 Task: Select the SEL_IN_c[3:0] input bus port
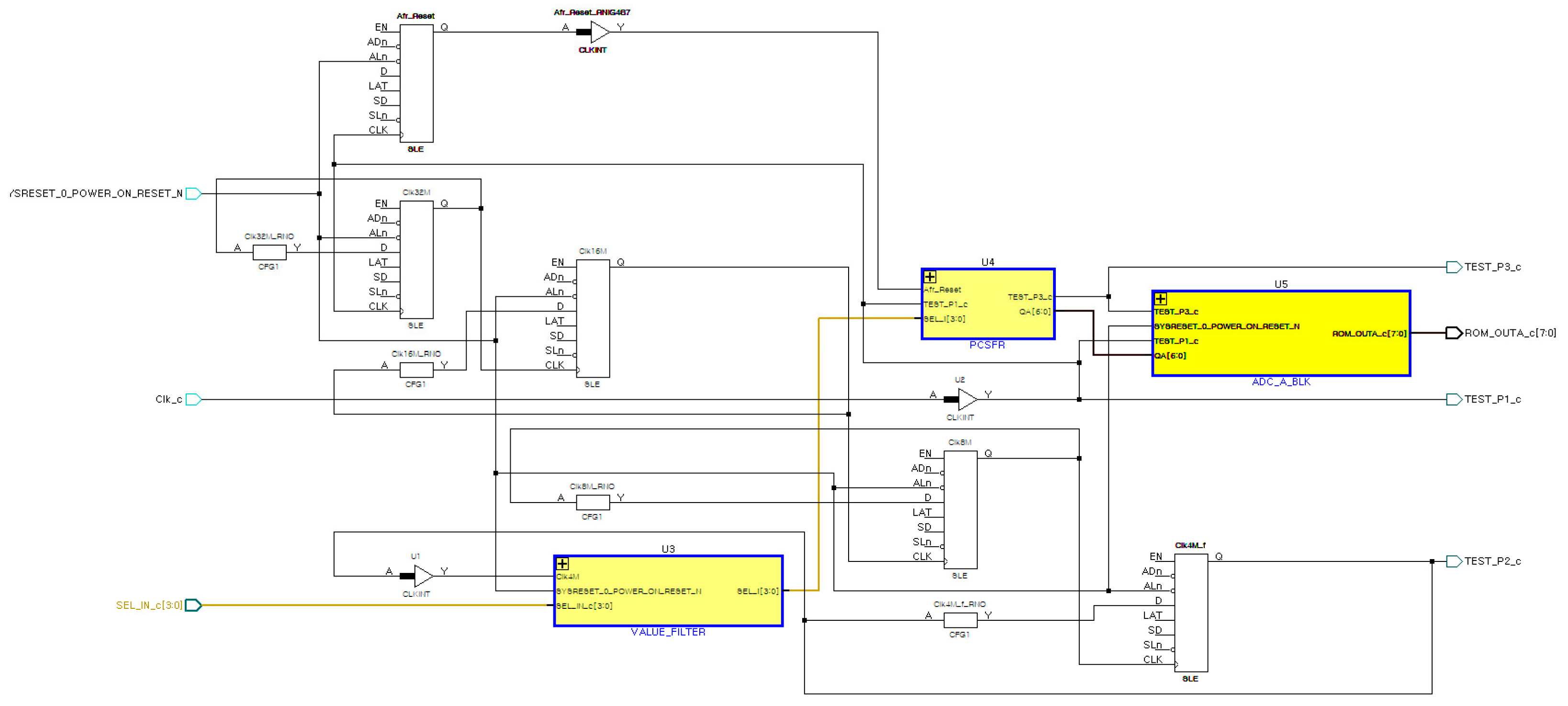point(193,605)
